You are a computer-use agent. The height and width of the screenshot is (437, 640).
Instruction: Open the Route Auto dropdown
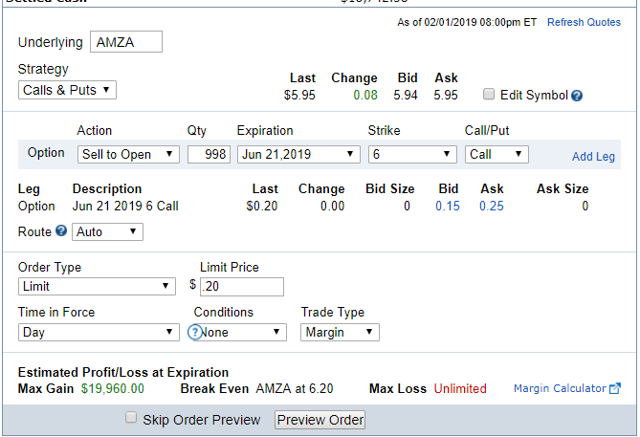(108, 232)
